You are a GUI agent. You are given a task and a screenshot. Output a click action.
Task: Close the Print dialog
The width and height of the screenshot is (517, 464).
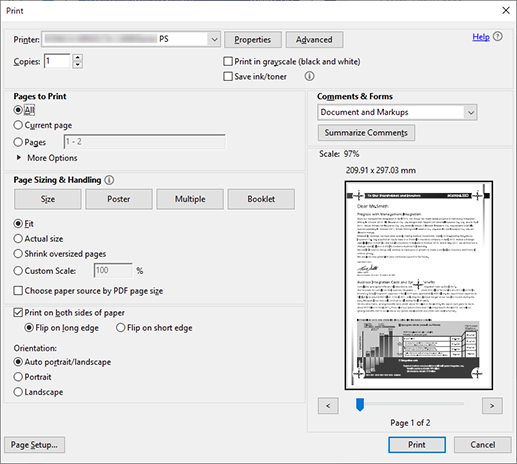pos(506,11)
